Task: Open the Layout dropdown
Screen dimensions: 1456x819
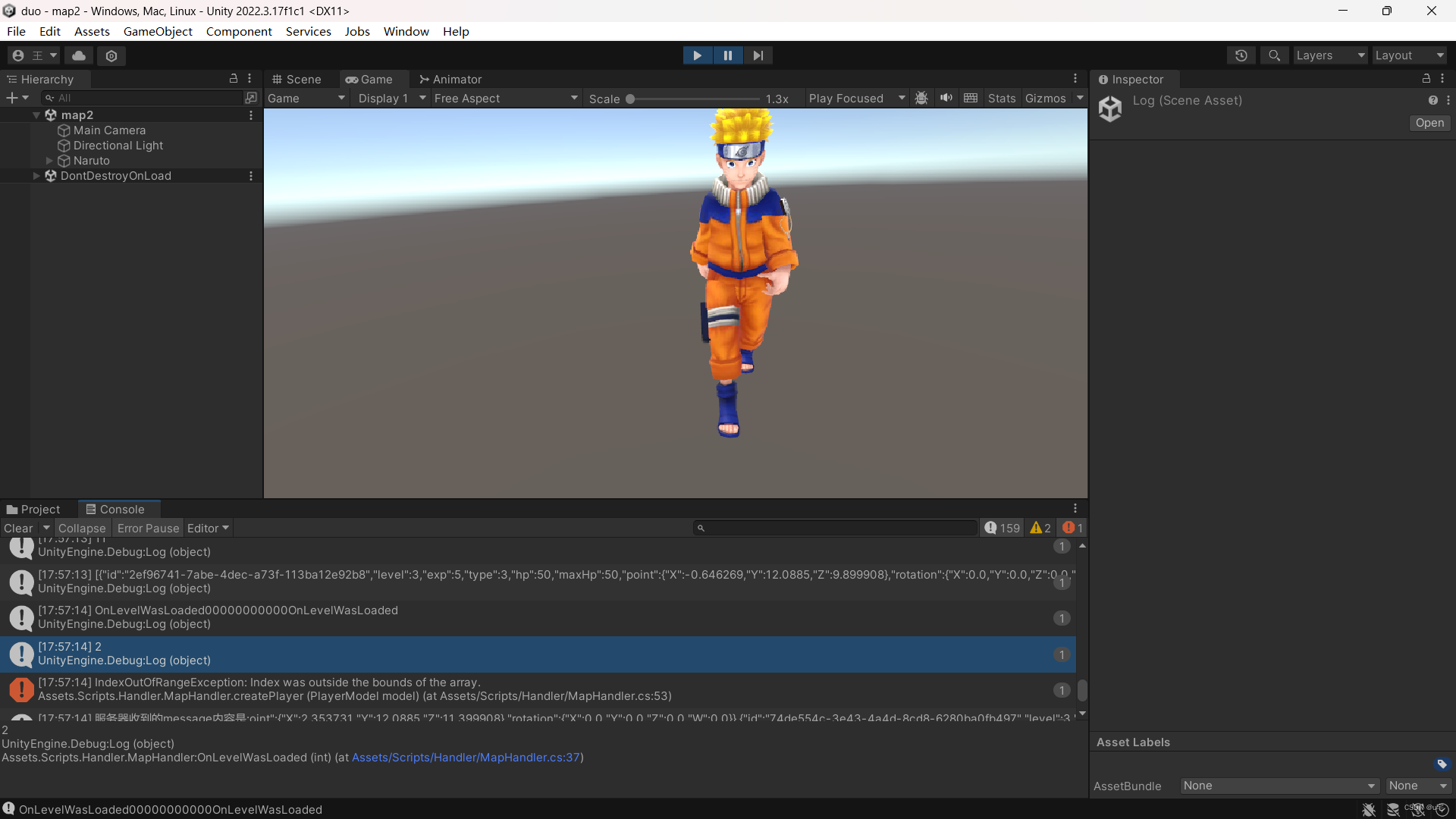Action: (x=1409, y=55)
